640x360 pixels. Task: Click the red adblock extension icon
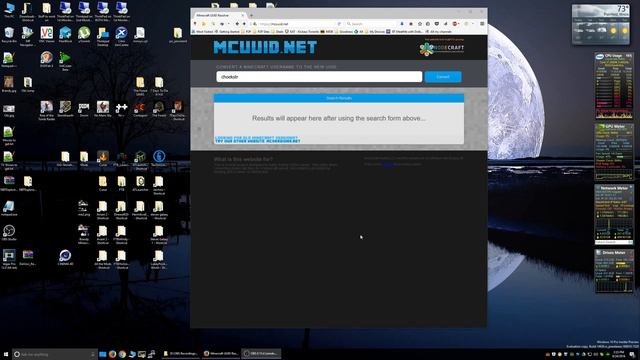(x=455, y=24)
